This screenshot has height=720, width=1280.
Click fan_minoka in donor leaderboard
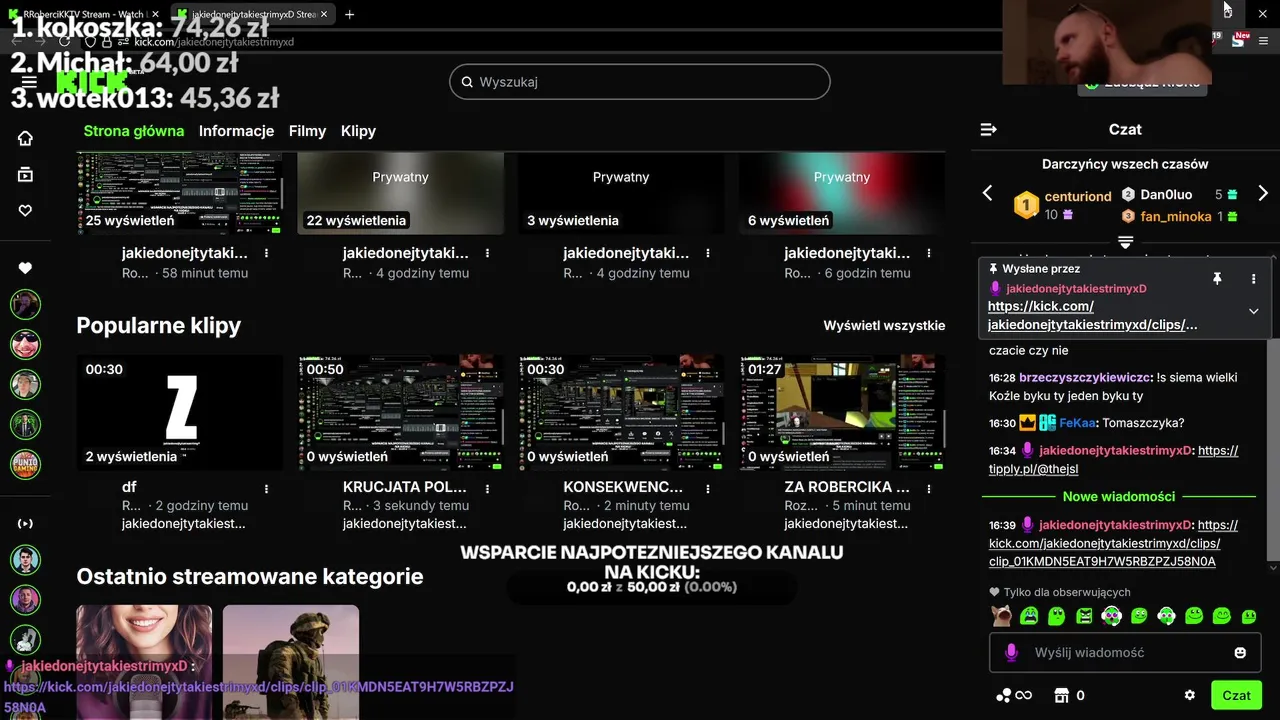pos(1174,216)
